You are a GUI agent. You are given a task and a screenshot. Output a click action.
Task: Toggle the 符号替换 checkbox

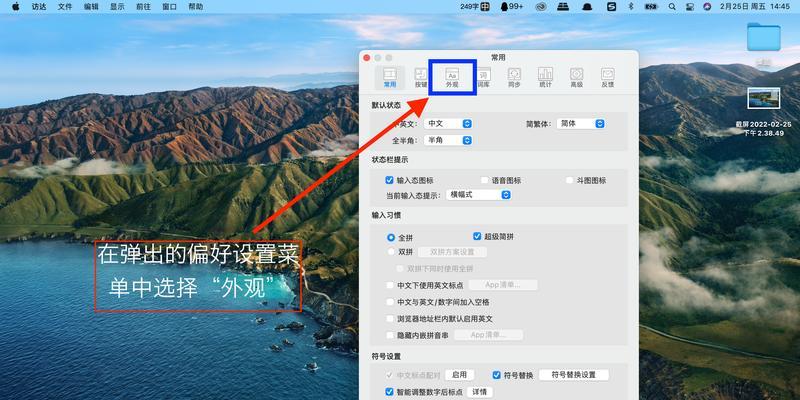pyautogui.click(x=496, y=375)
